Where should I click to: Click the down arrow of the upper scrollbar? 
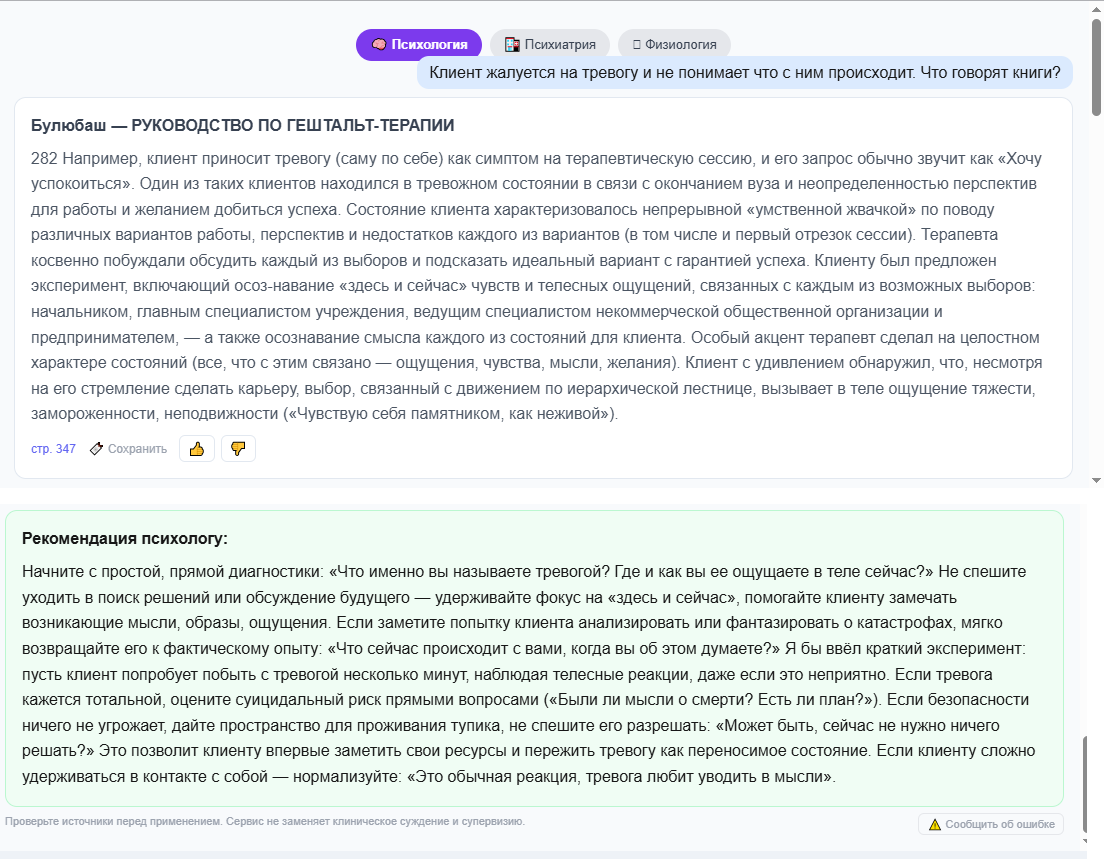[x=1096, y=480]
